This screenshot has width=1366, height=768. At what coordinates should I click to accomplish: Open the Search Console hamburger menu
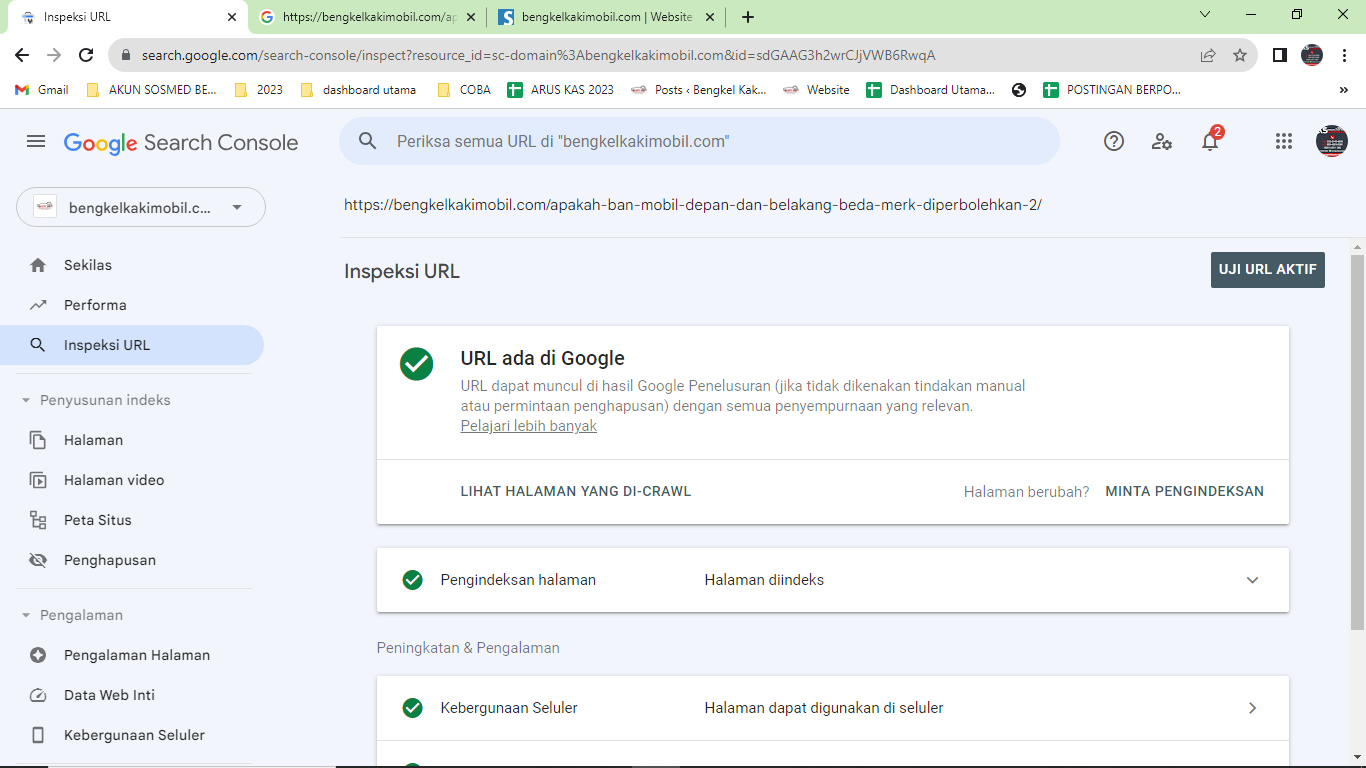tap(36, 142)
